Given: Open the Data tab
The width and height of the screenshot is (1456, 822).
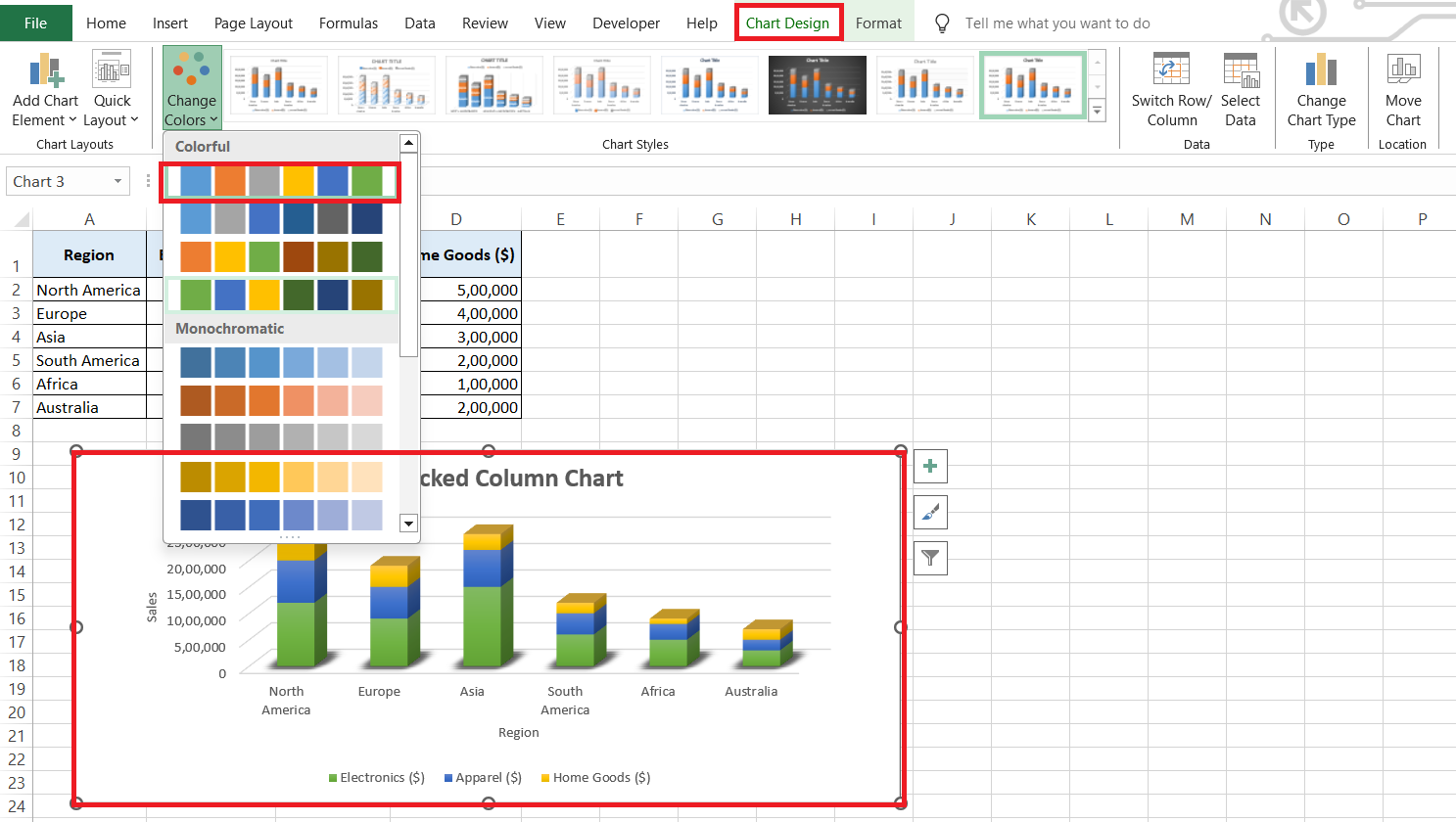Looking at the screenshot, I should click(x=420, y=23).
